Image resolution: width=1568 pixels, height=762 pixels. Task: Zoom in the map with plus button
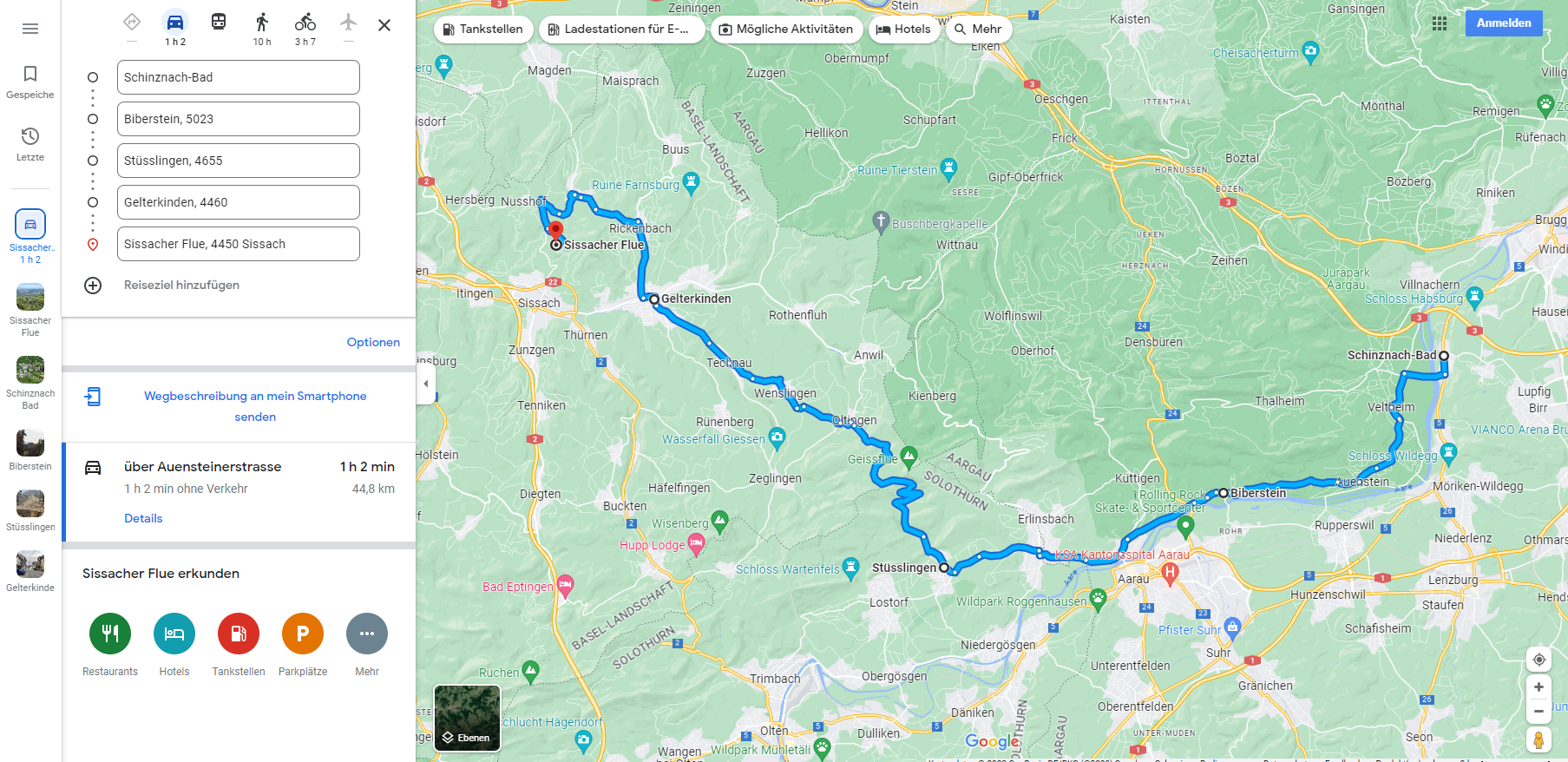click(1538, 687)
